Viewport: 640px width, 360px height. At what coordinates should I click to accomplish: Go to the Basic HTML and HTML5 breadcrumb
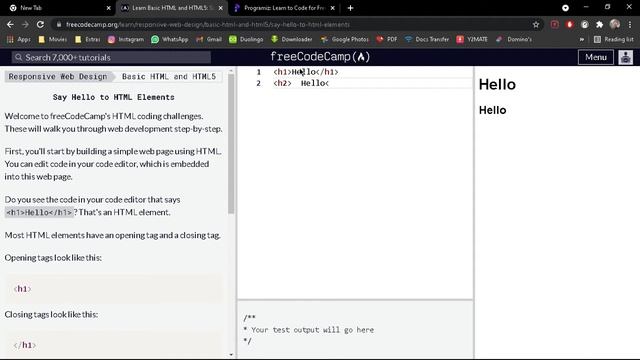[x=169, y=76]
